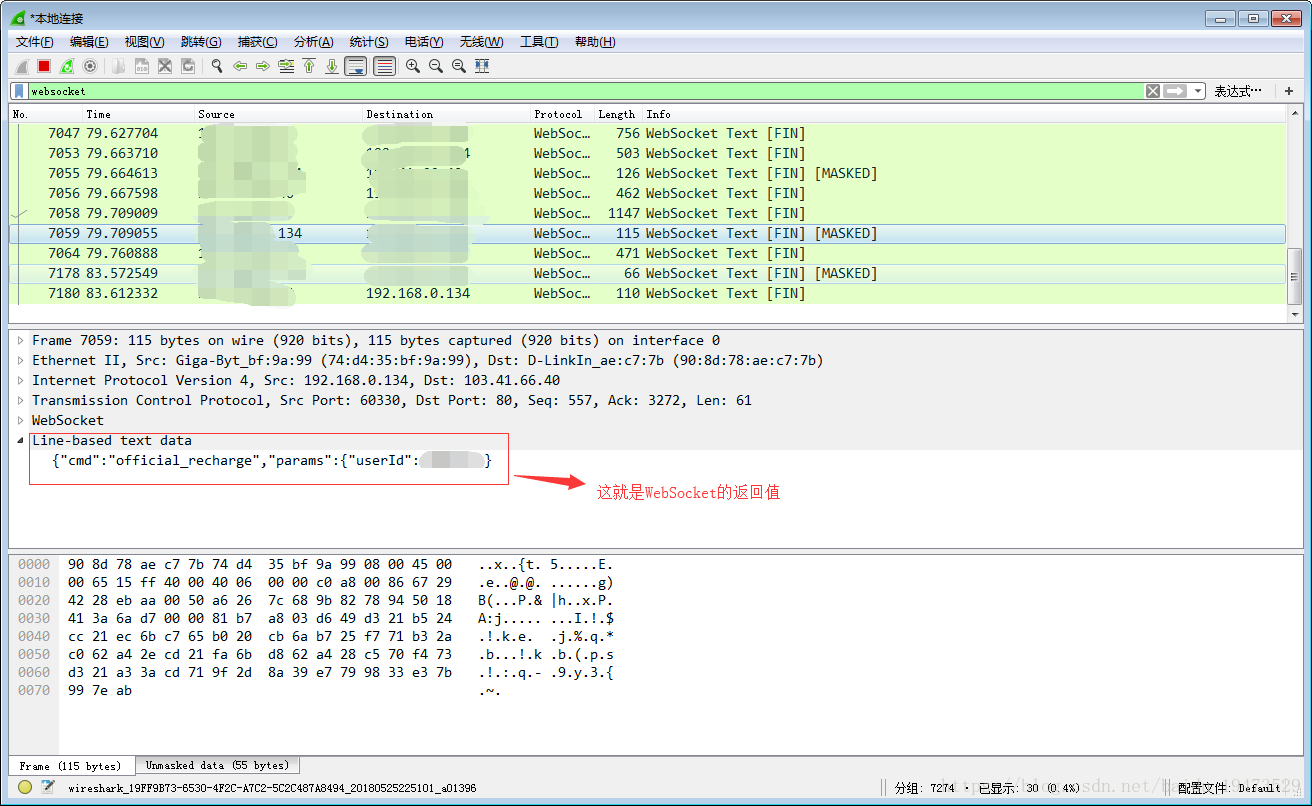Open Find Packet magnifier icon
1312x806 pixels.
point(217,66)
